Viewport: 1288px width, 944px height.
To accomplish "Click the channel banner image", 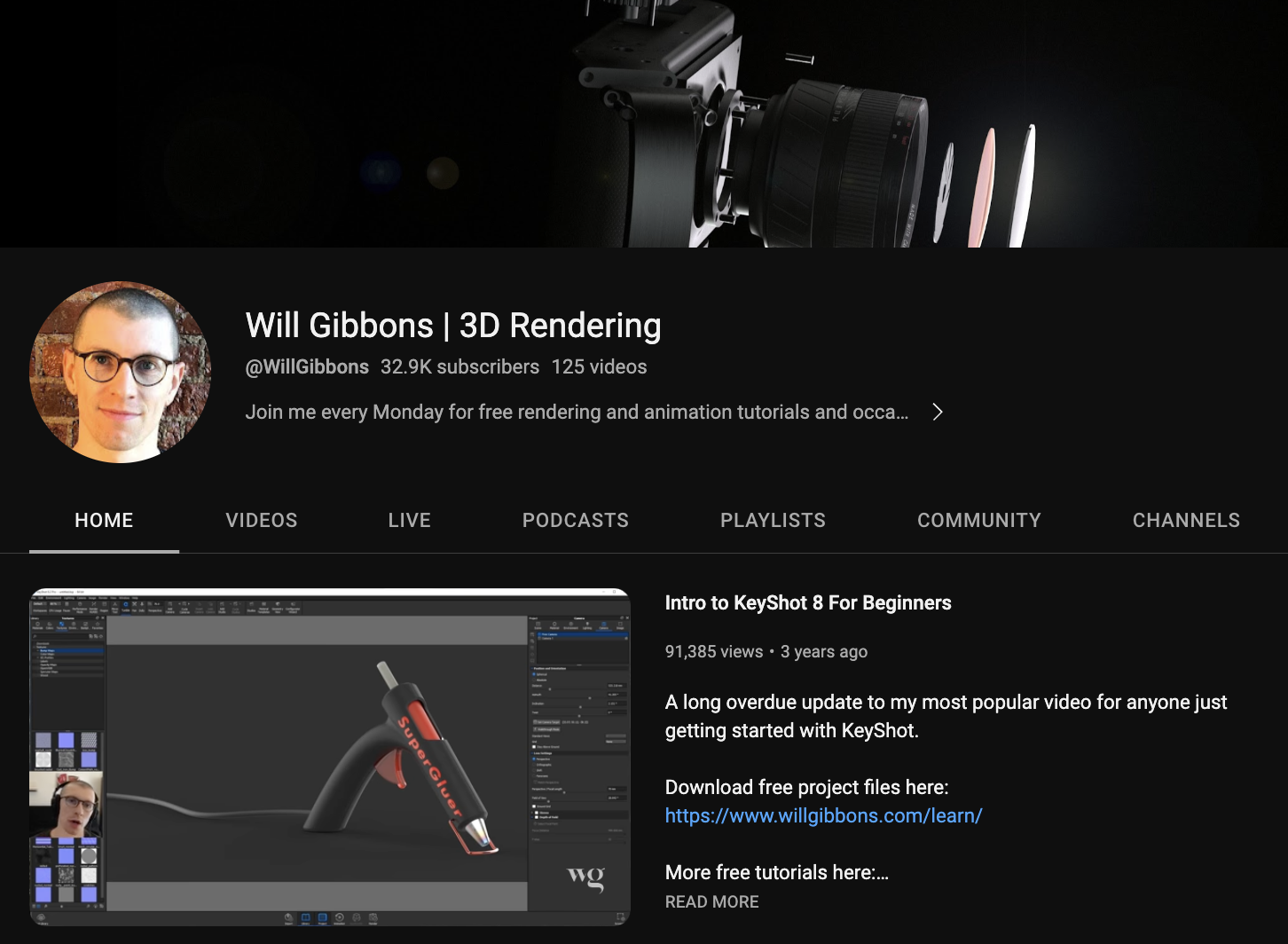I will tap(644, 123).
